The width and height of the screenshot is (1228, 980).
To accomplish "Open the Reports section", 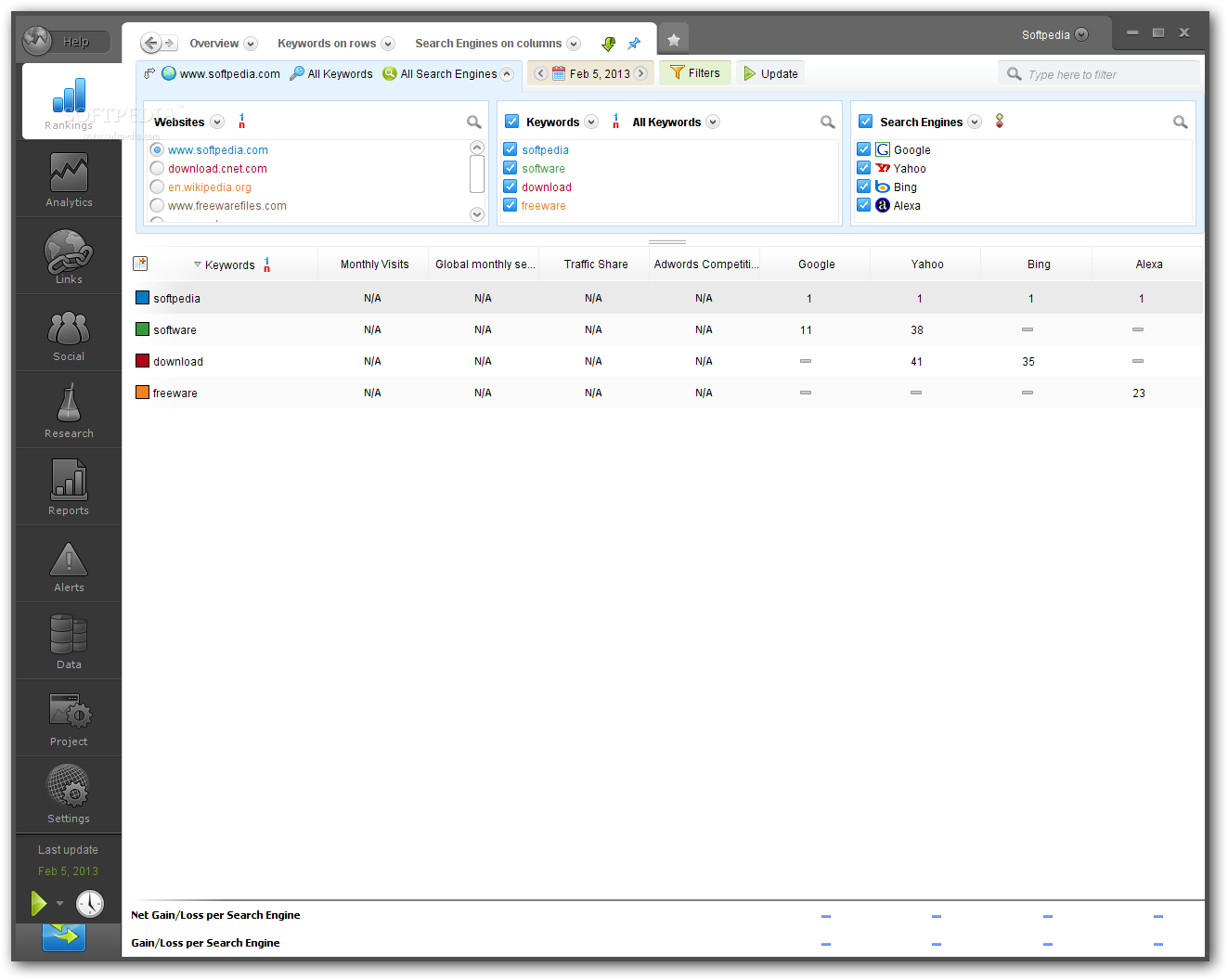I will point(69,487).
